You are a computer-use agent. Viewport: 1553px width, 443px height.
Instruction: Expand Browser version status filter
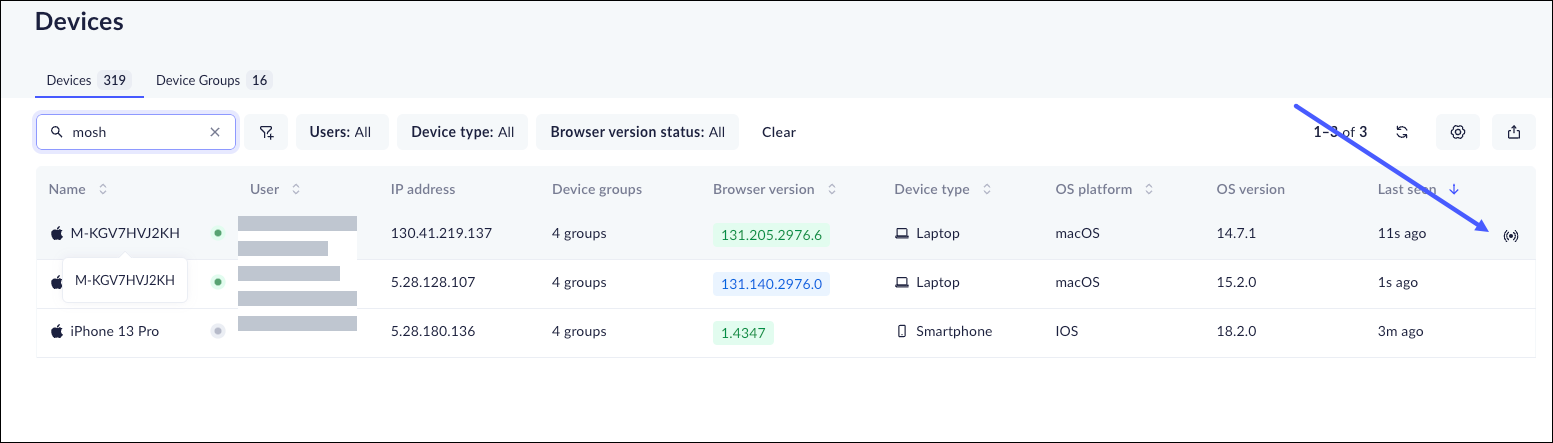point(637,132)
